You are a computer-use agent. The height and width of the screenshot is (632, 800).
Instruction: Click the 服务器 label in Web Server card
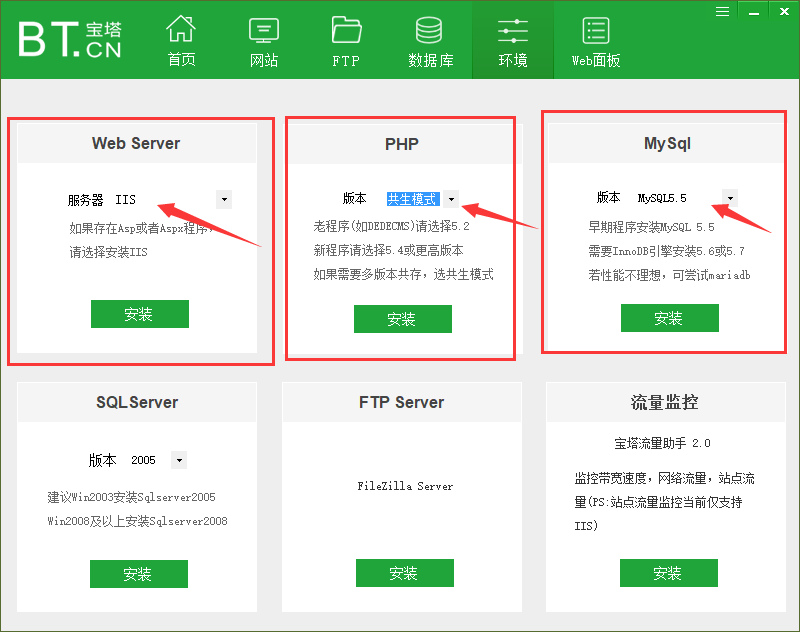point(86,200)
